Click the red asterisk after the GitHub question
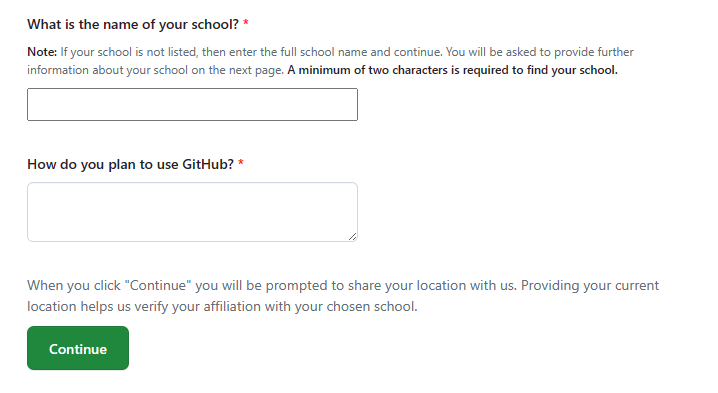The width and height of the screenshot is (718, 393). [x=241, y=163]
